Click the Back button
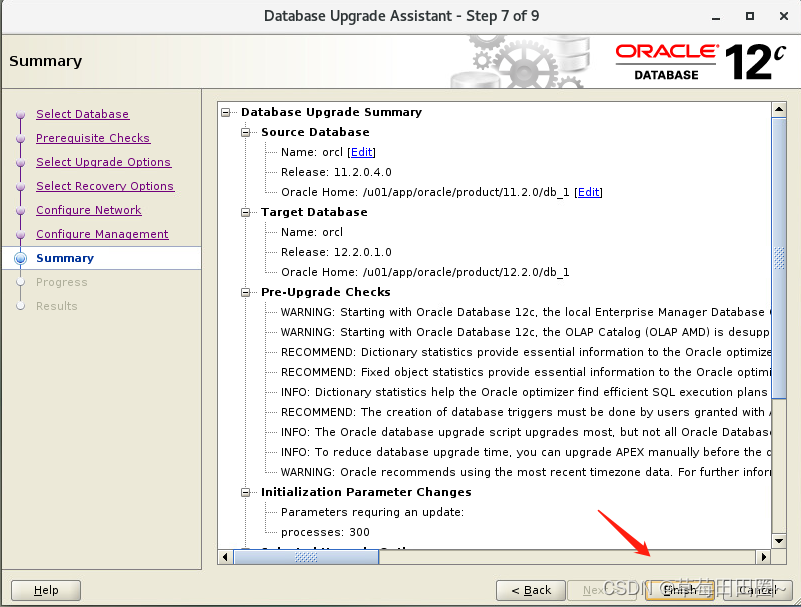 531,590
